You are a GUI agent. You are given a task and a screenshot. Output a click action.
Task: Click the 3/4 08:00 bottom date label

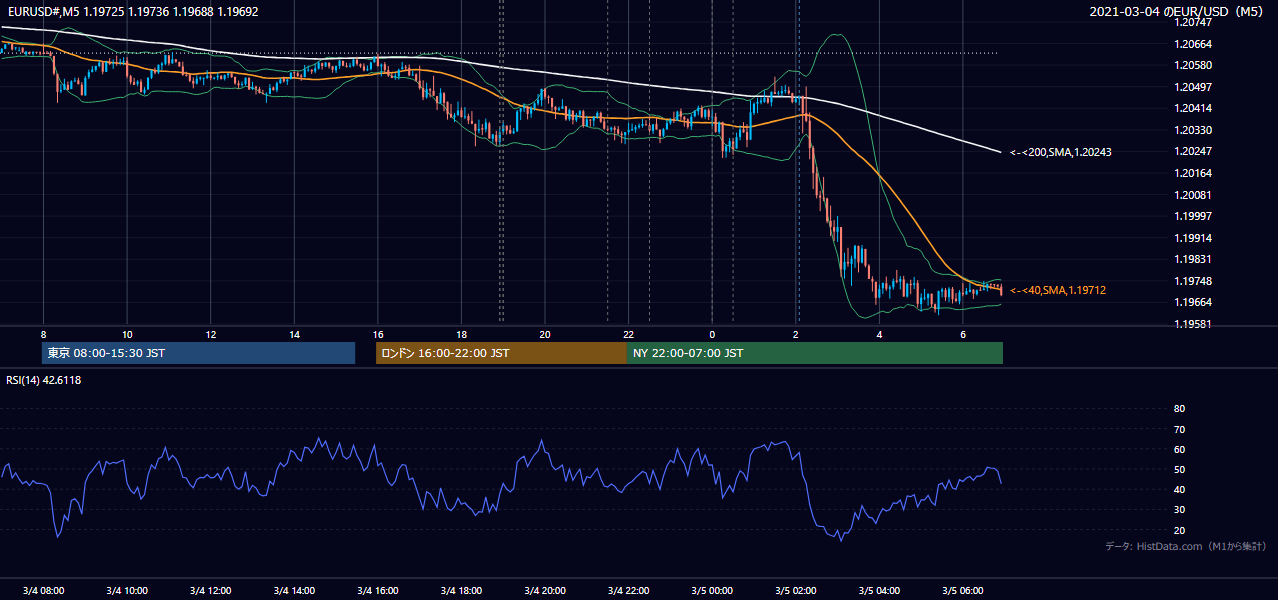click(43, 590)
